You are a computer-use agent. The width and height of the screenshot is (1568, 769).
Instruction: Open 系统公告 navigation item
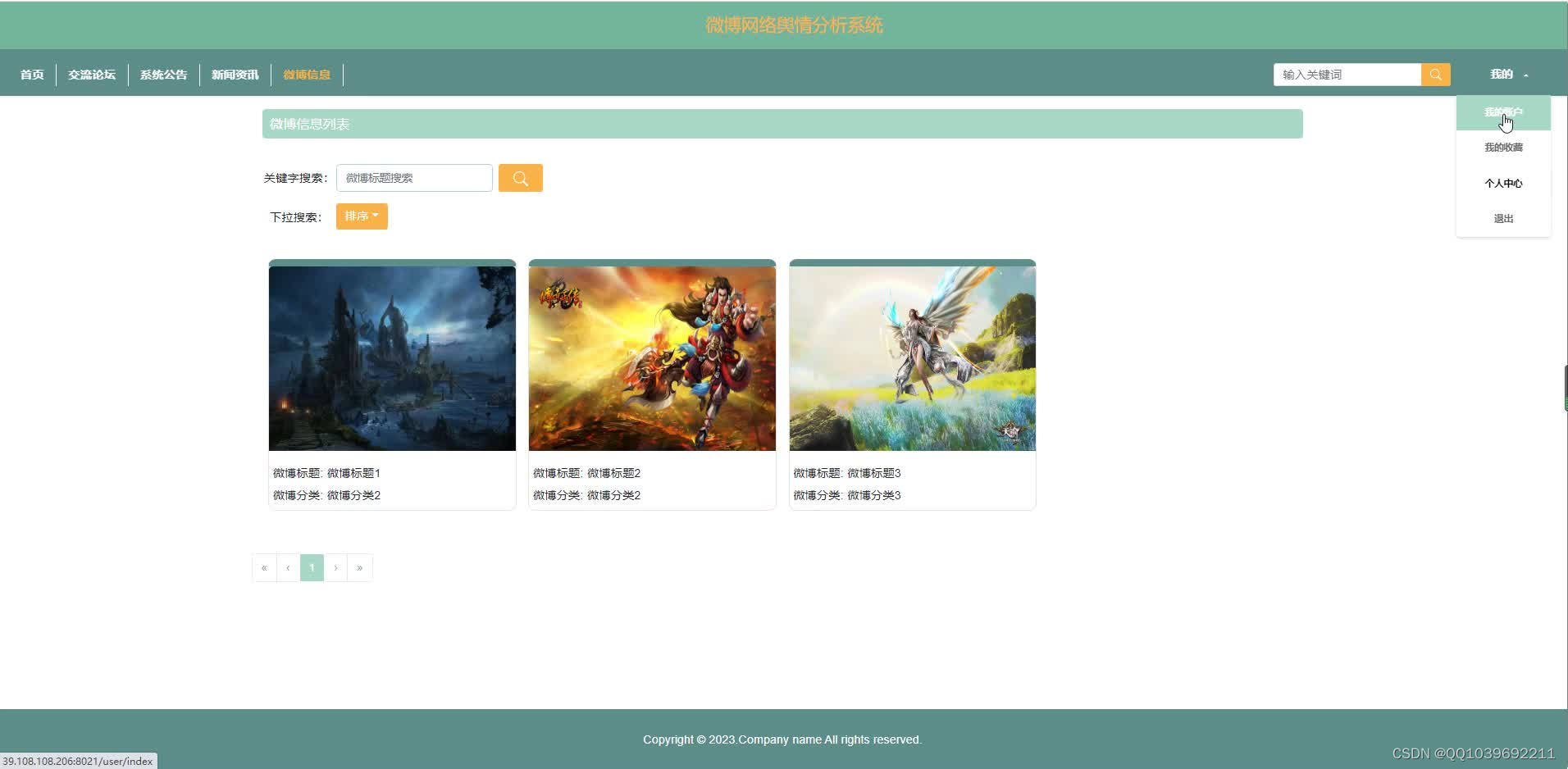point(163,75)
